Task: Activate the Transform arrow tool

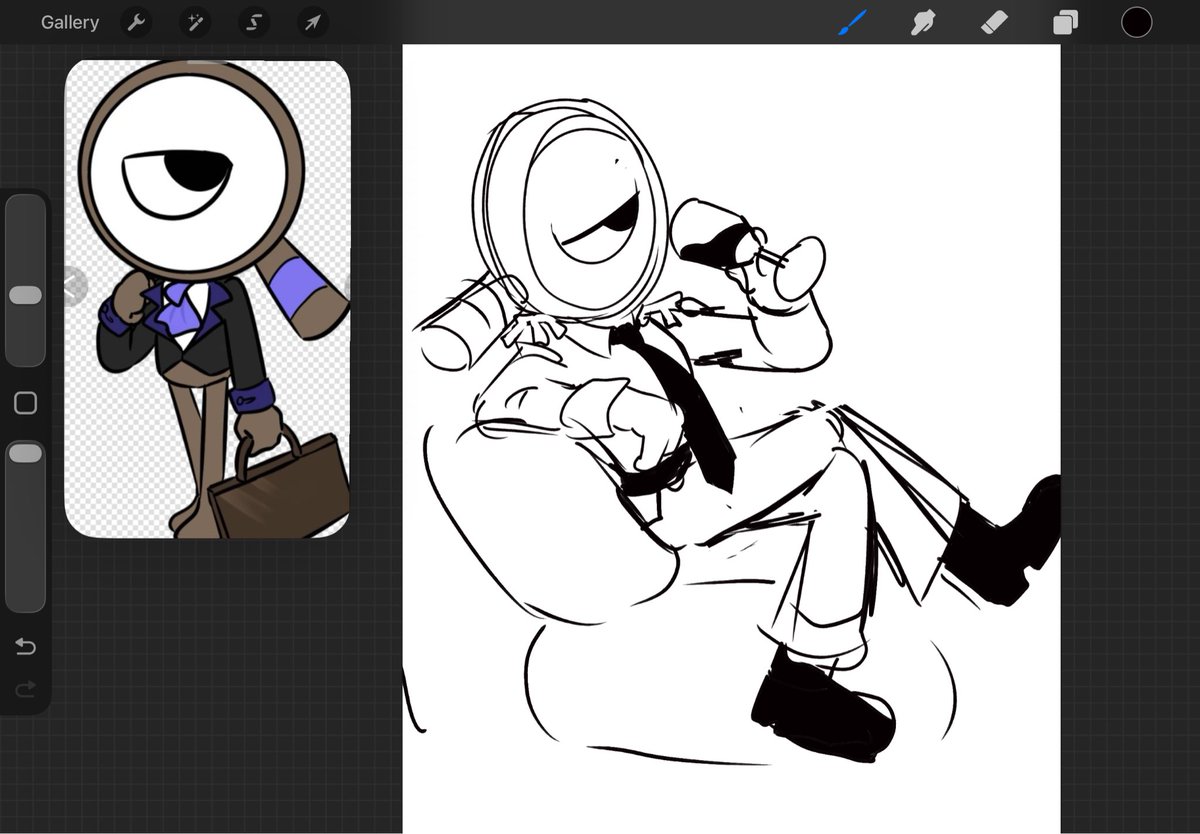Action: 313,22
